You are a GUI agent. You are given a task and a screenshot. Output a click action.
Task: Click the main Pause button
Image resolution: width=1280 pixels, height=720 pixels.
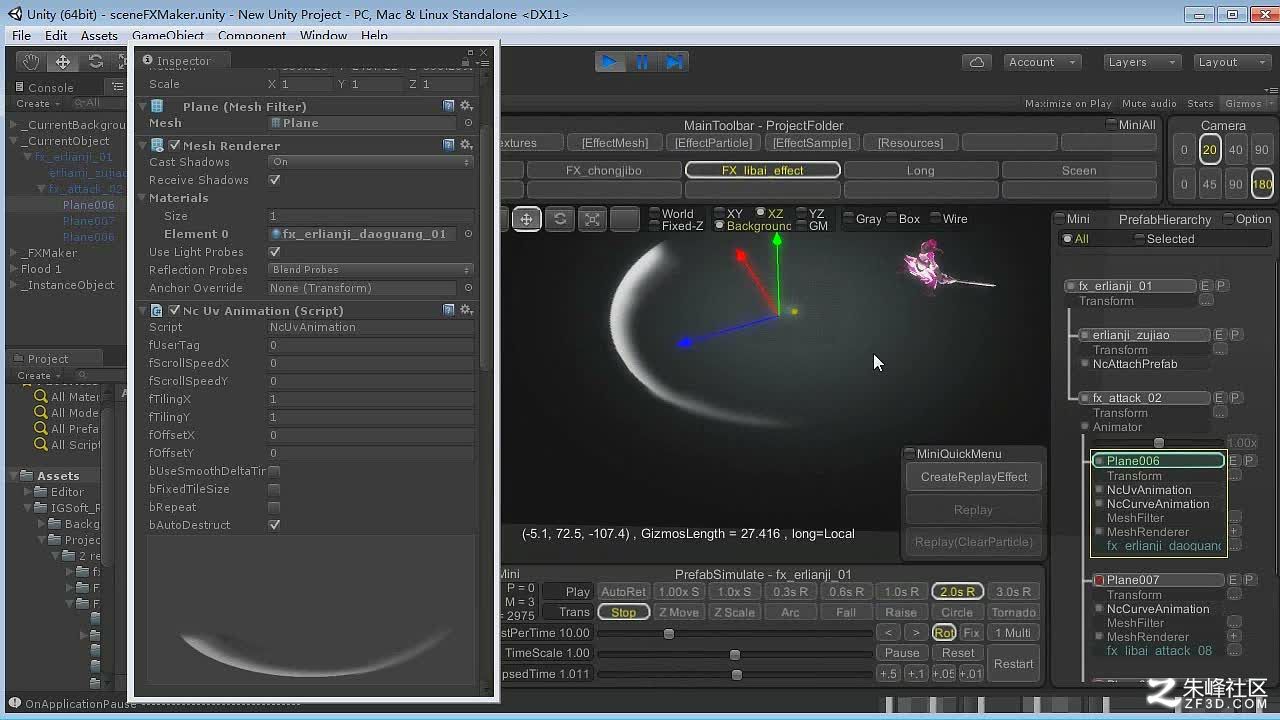(x=641, y=62)
